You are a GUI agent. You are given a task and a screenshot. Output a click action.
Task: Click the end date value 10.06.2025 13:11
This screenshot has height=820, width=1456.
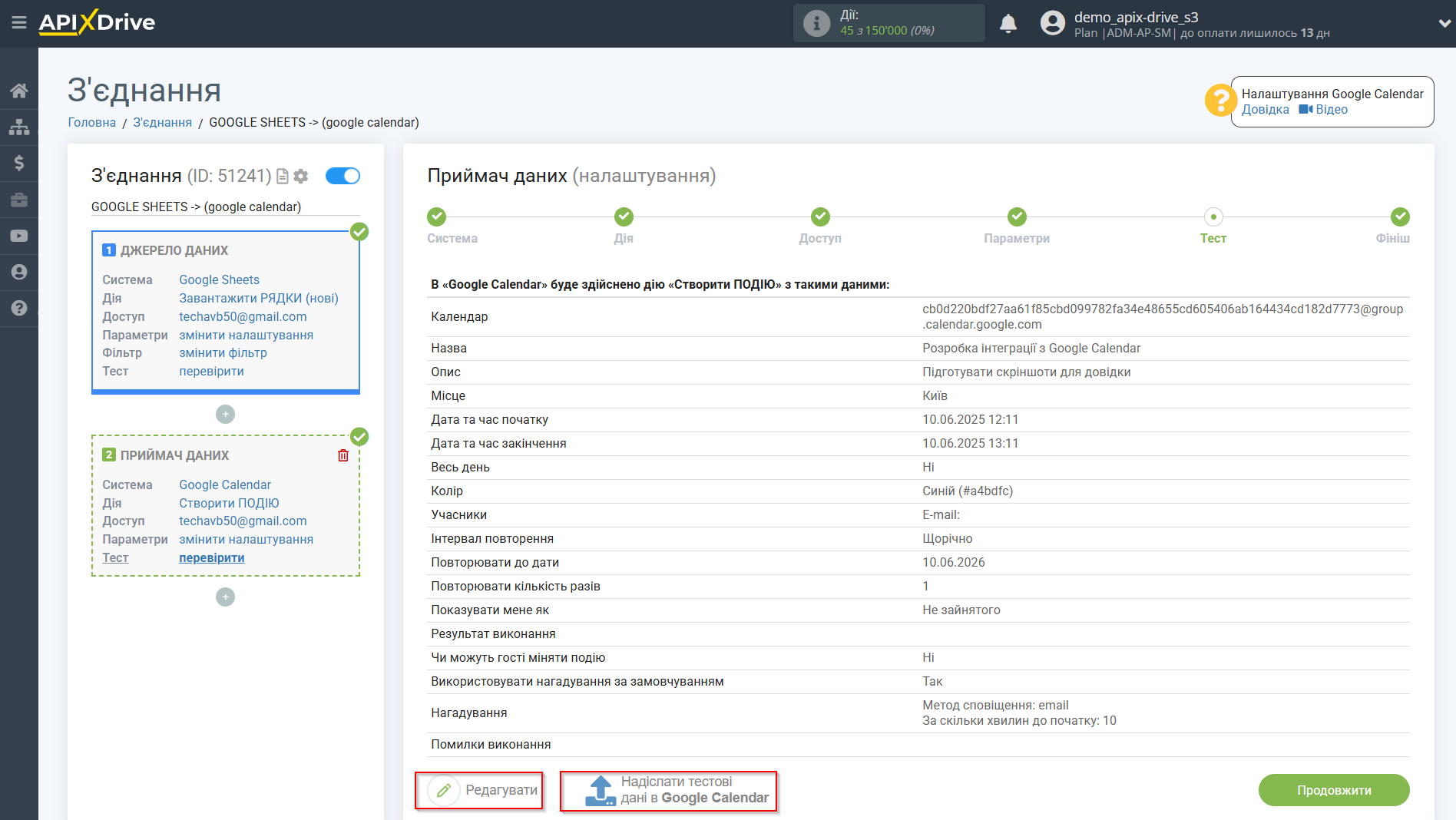pos(970,444)
